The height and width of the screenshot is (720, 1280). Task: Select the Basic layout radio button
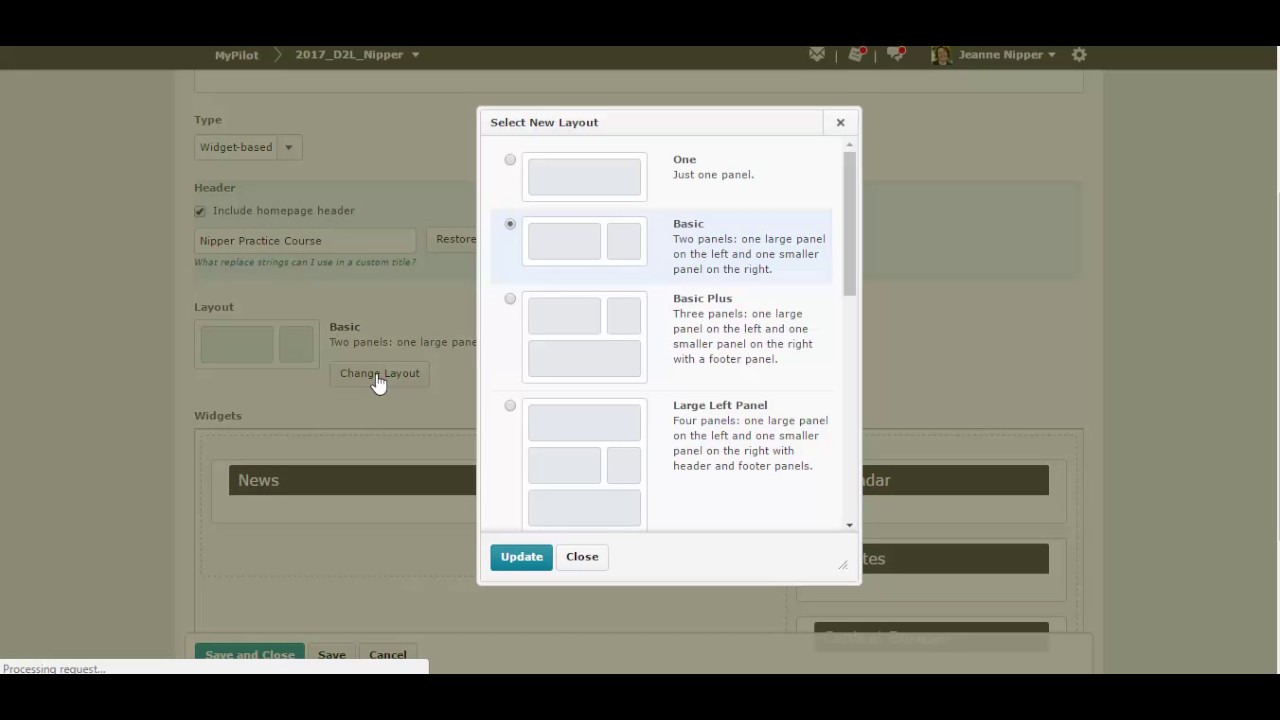click(510, 224)
